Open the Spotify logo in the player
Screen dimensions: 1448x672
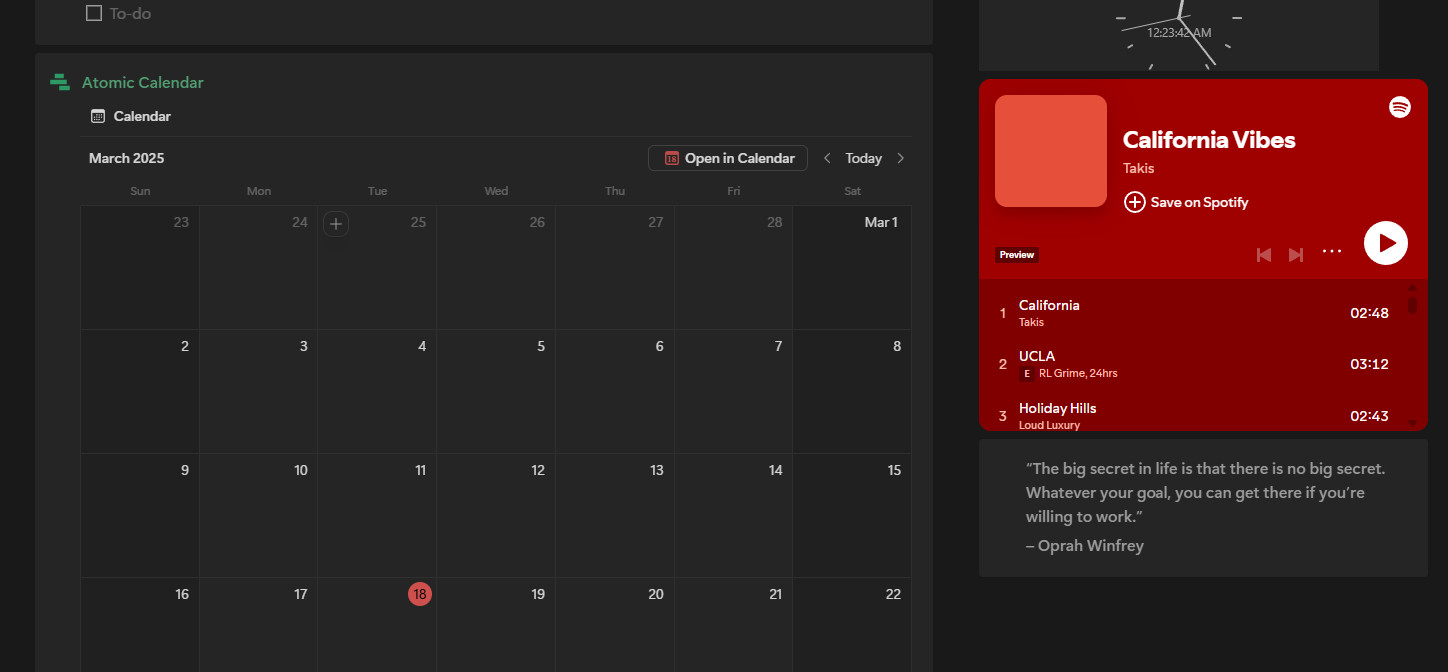pyautogui.click(x=1400, y=107)
